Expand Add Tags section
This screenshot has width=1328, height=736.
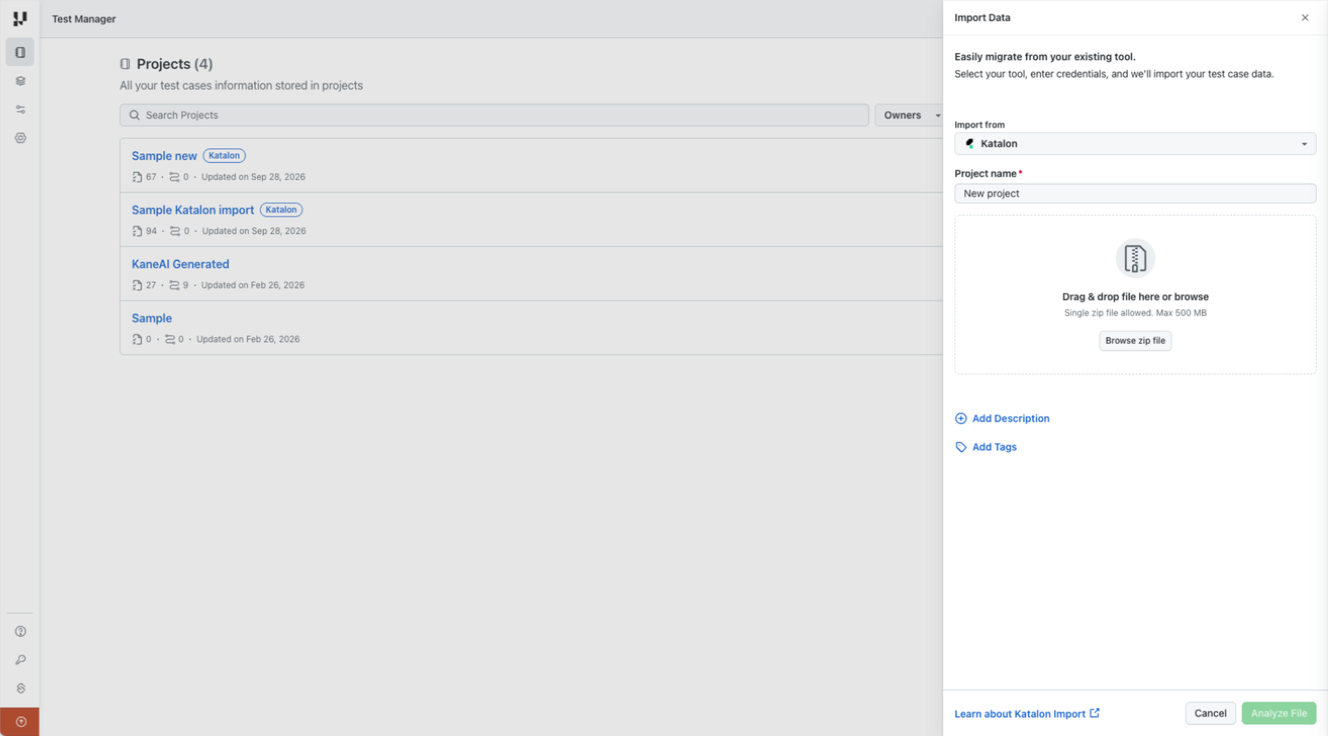986,447
